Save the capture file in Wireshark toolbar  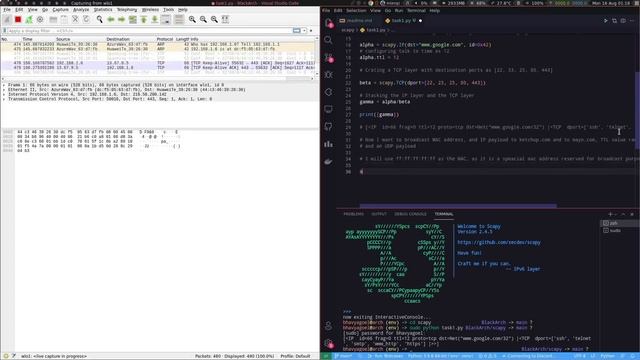pyautogui.click(x=64, y=19)
